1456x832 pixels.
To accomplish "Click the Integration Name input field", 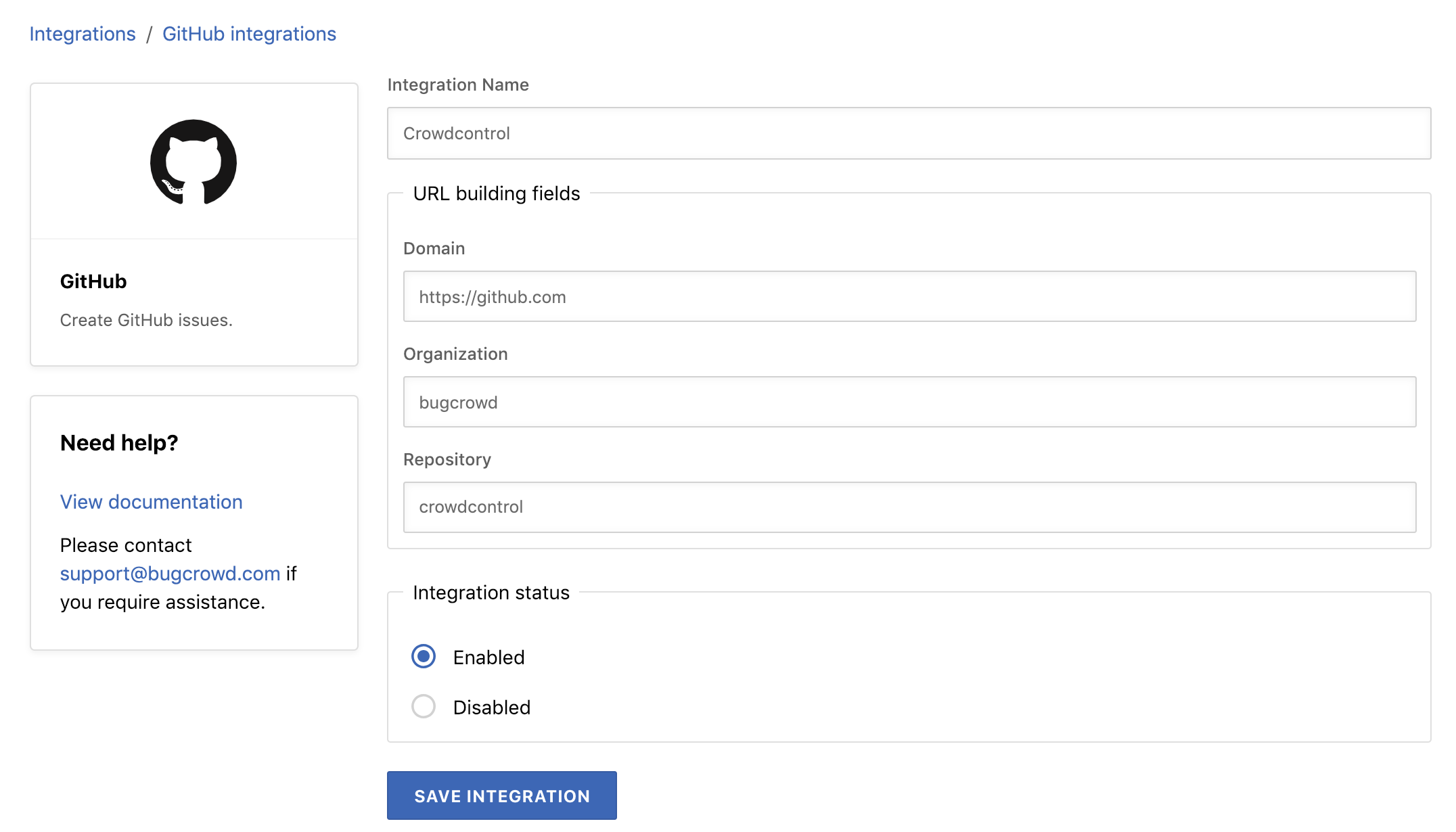I will (x=909, y=133).
